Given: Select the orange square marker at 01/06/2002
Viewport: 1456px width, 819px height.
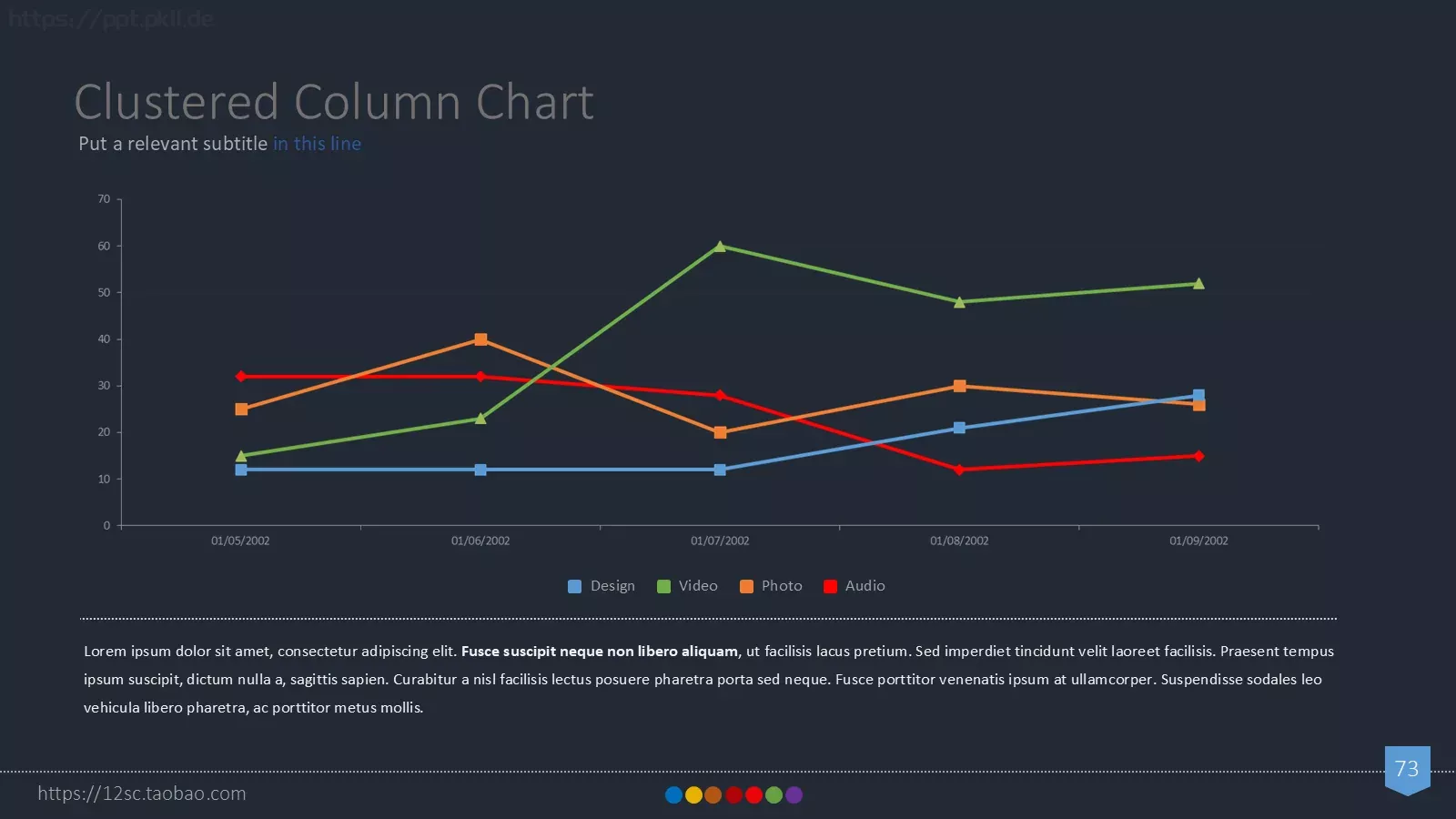Looking at the screenshot, I should (480, 339).
